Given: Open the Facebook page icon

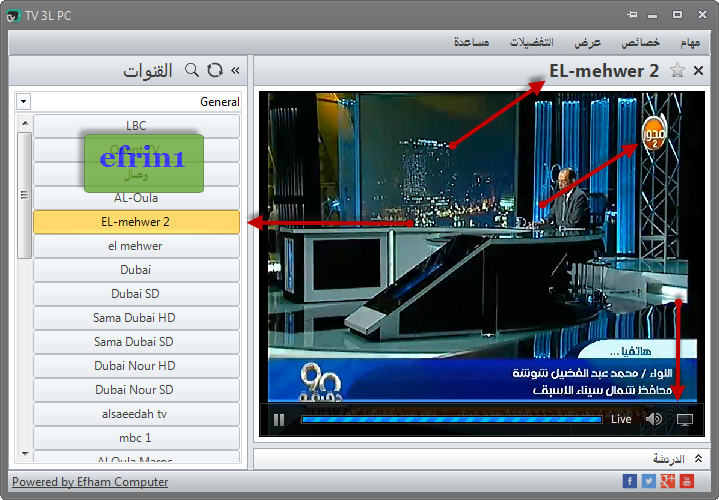Looking at the screenshot, I should click(630, 481).
